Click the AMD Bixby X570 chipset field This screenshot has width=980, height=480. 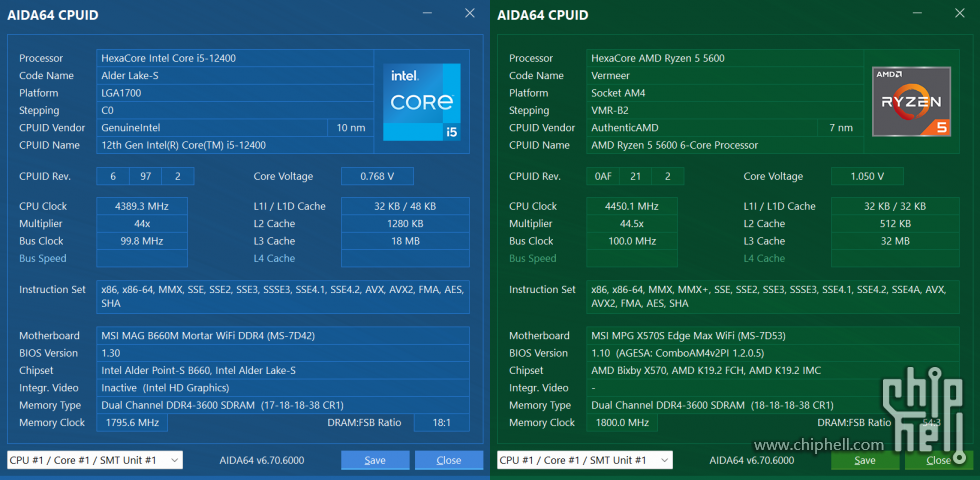(773, 371)
